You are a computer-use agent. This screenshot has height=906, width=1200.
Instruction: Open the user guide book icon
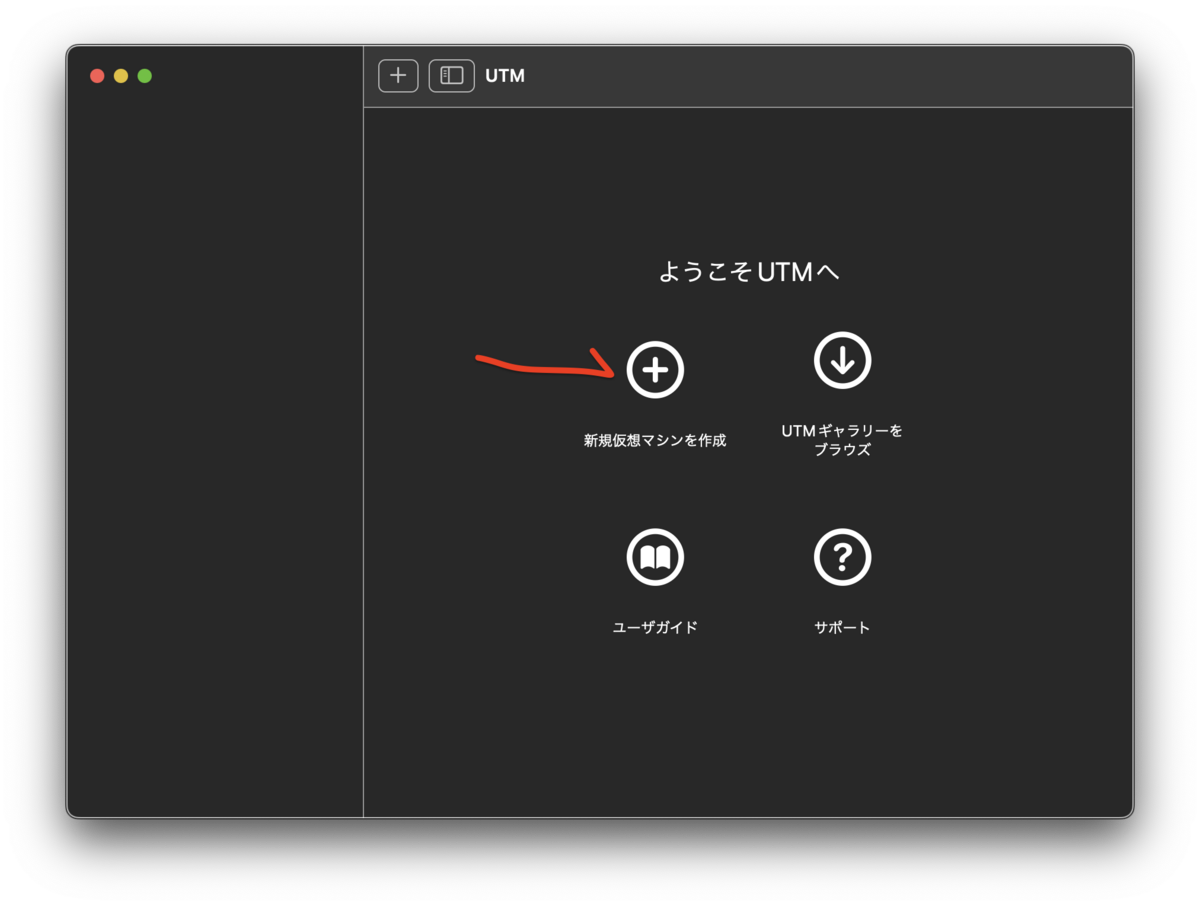655,557
